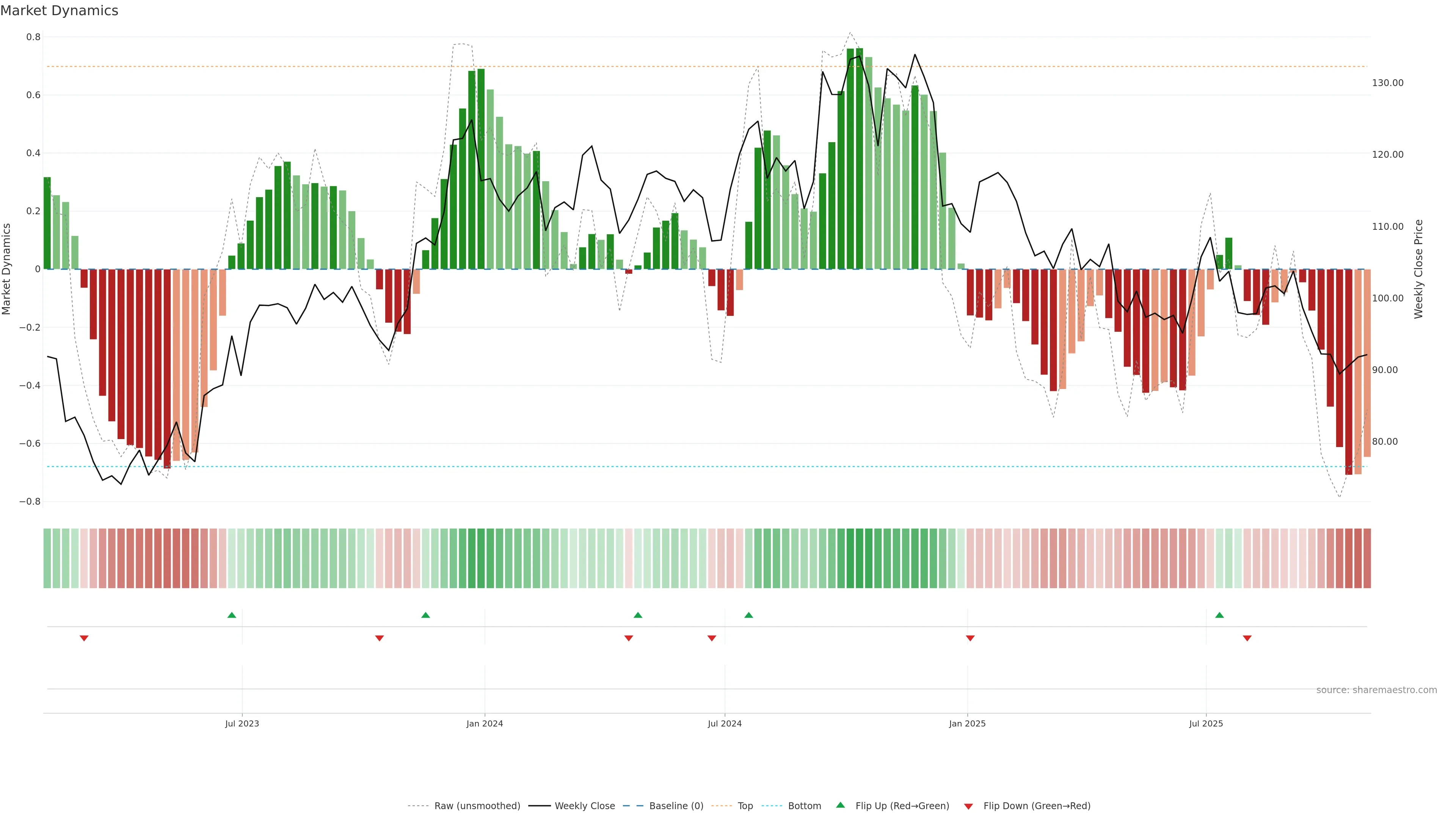Viewport: 1456px width, 819px height.
Task: Click the Flip Up triangle icon in legend
Action: (x=840, y=805)
